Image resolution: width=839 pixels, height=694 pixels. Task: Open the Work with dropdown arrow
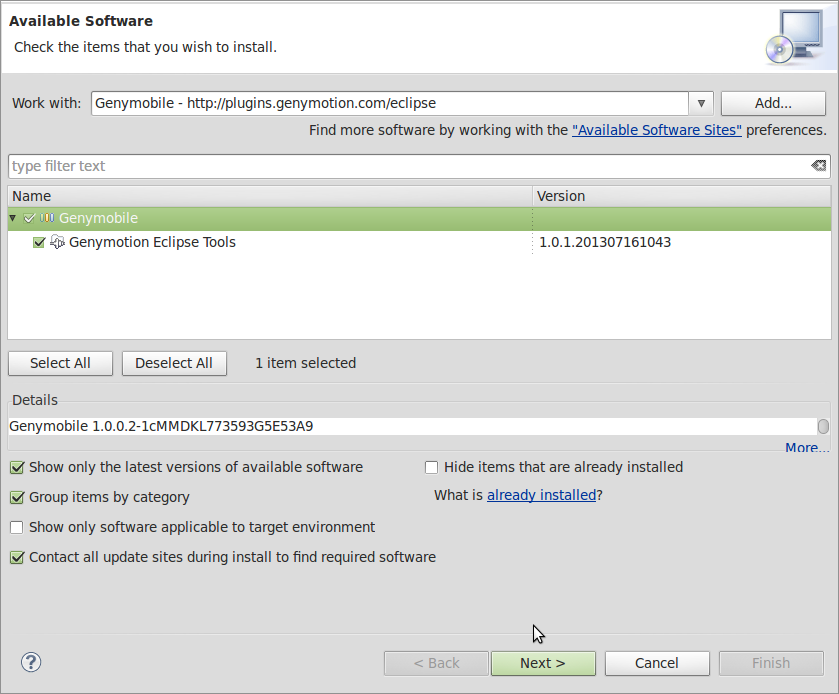pyautogui.click(x=701, y=103)
